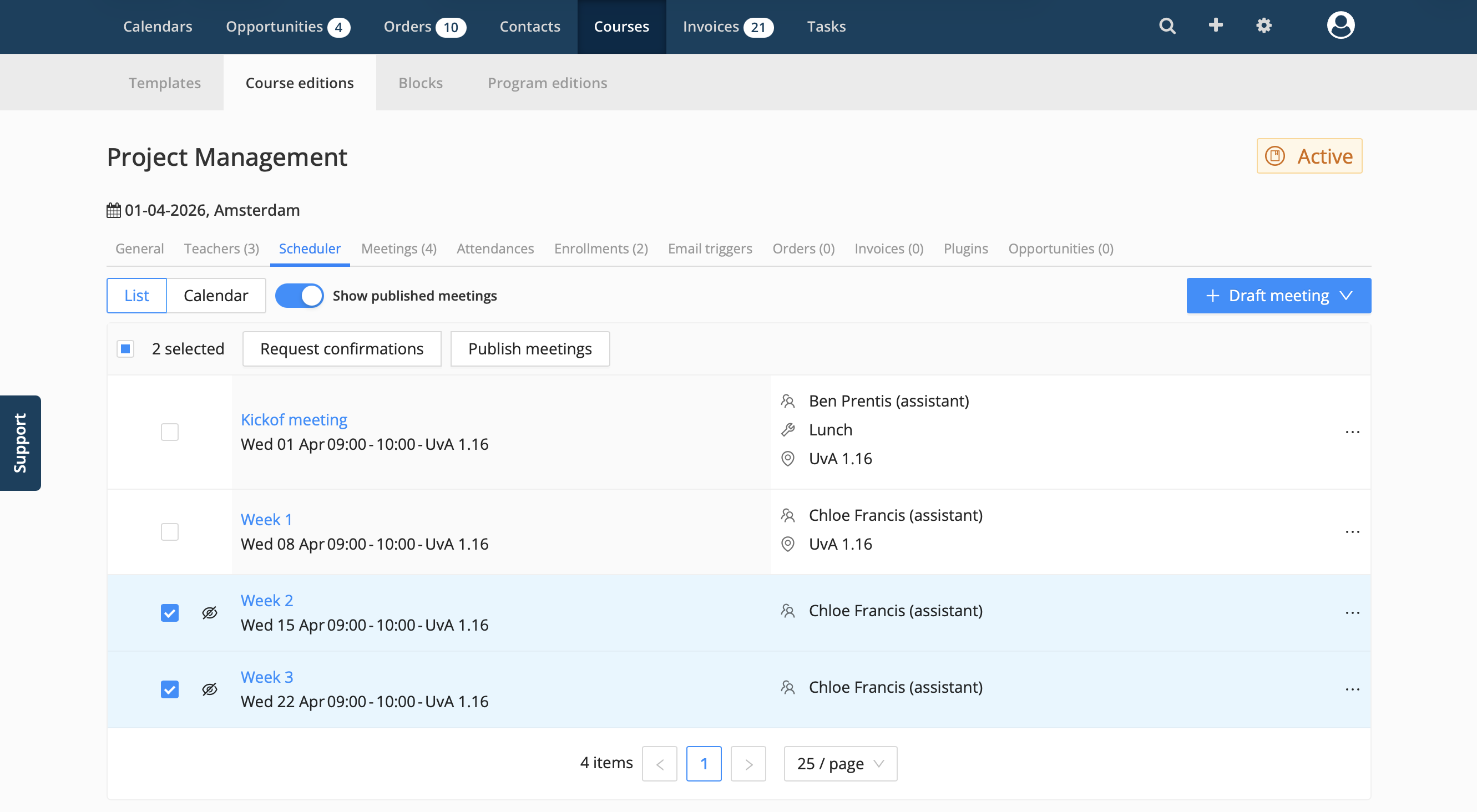Click the Active status badge icon

[1274, 156]
